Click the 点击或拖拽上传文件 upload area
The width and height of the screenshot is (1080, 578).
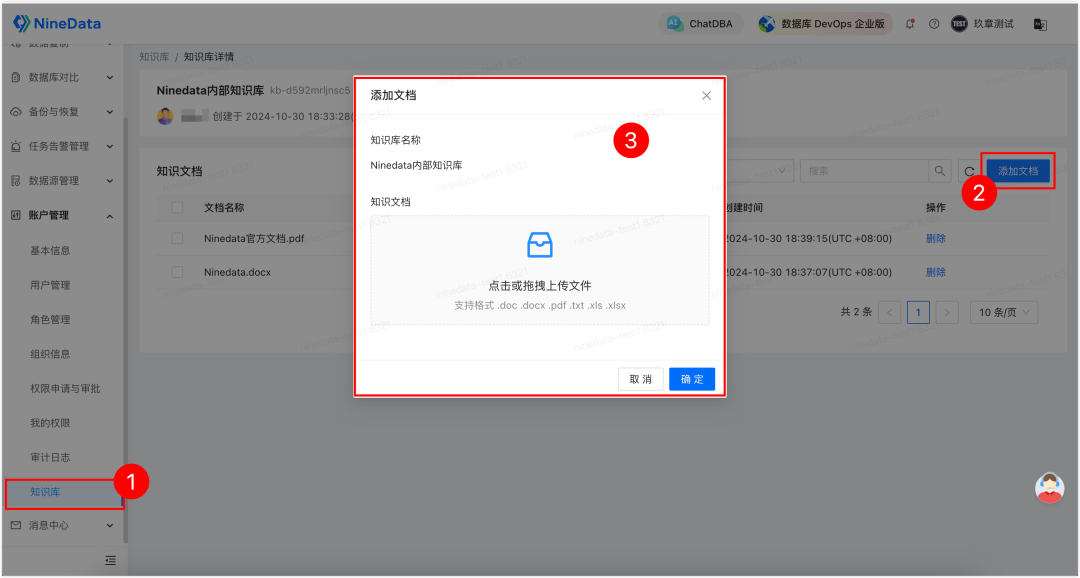point(539,270)
